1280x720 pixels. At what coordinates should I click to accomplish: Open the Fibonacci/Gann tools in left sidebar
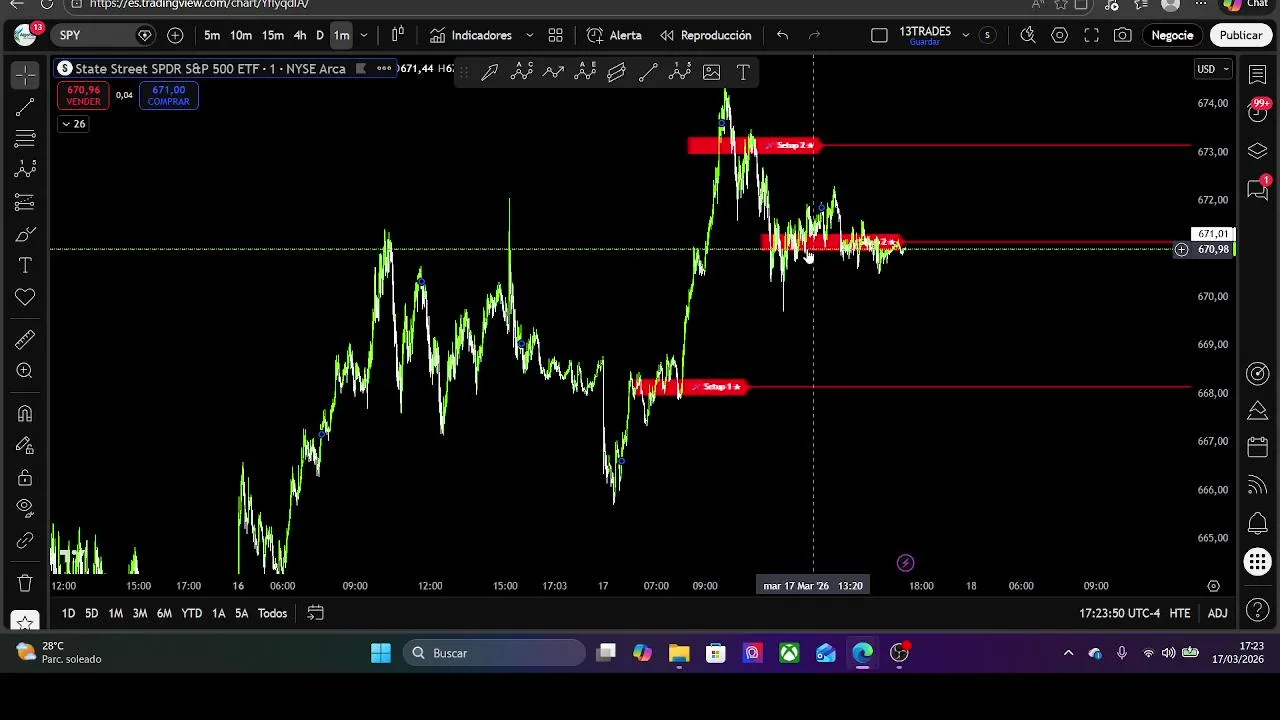point(25,139)
